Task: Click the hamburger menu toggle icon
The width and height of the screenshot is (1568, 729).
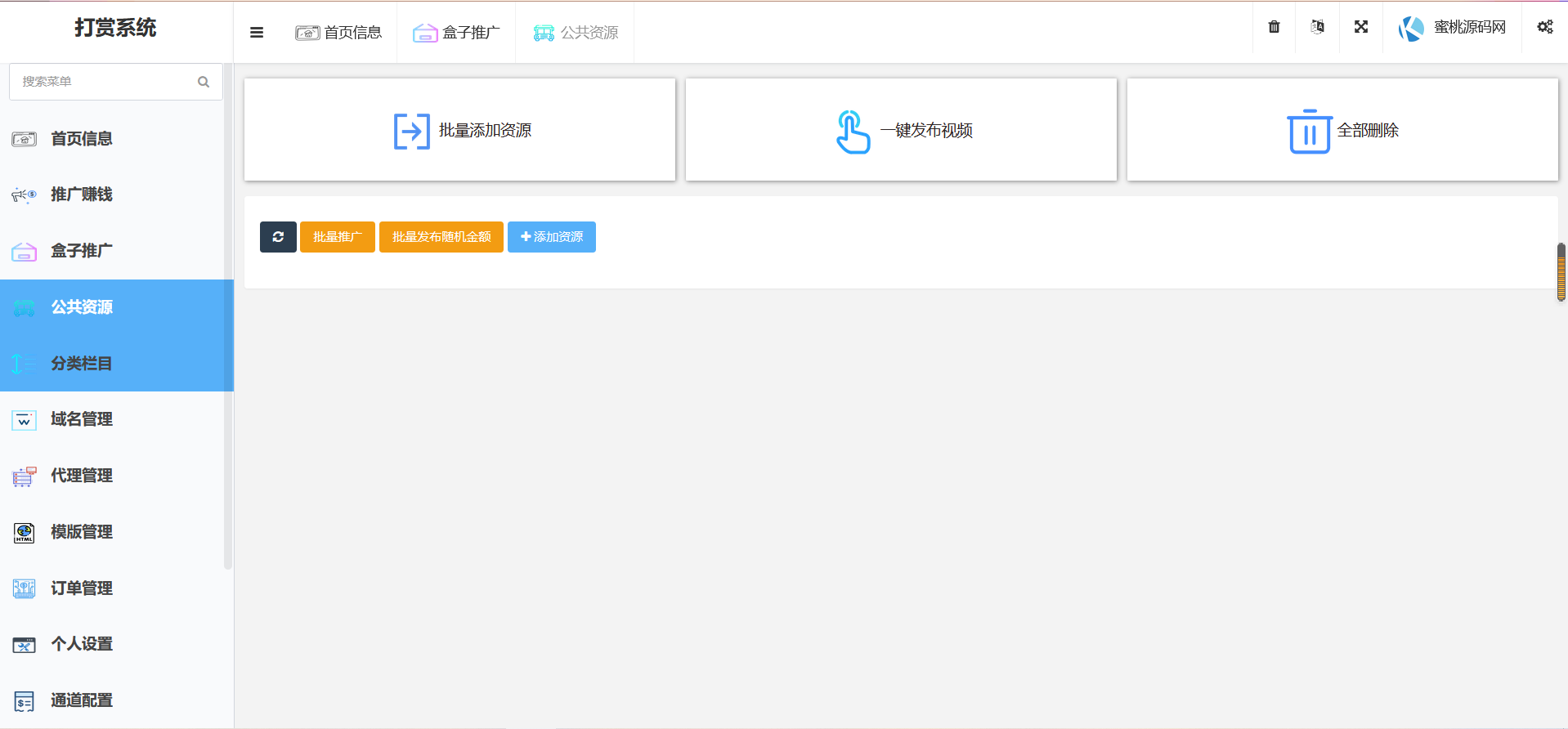Action: (257, 33)
